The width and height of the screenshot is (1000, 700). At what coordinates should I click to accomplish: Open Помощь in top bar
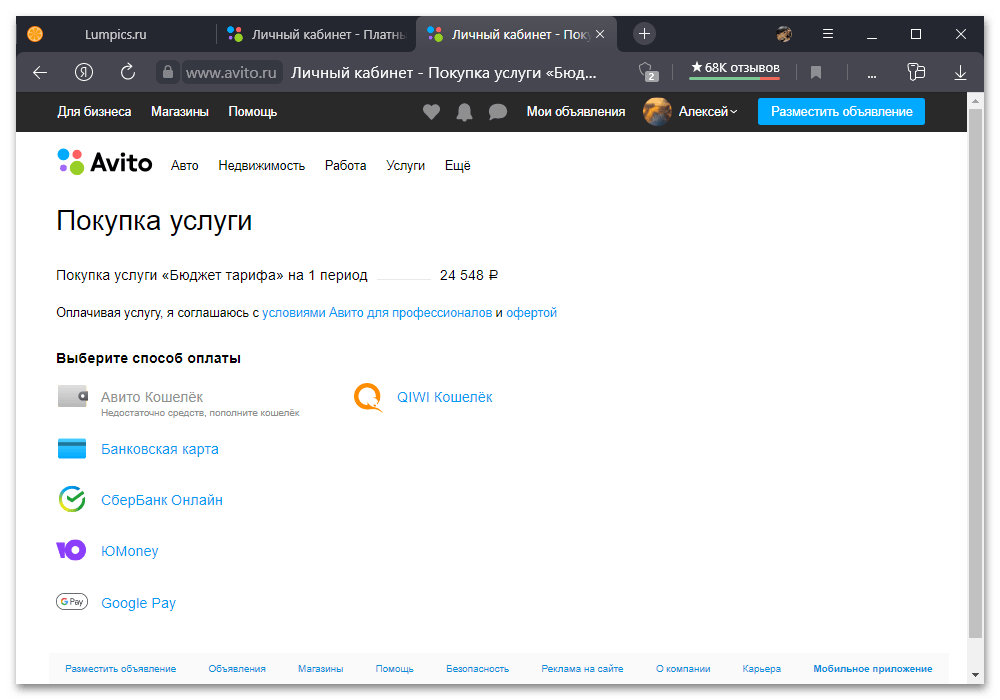(x=253, y=112)
